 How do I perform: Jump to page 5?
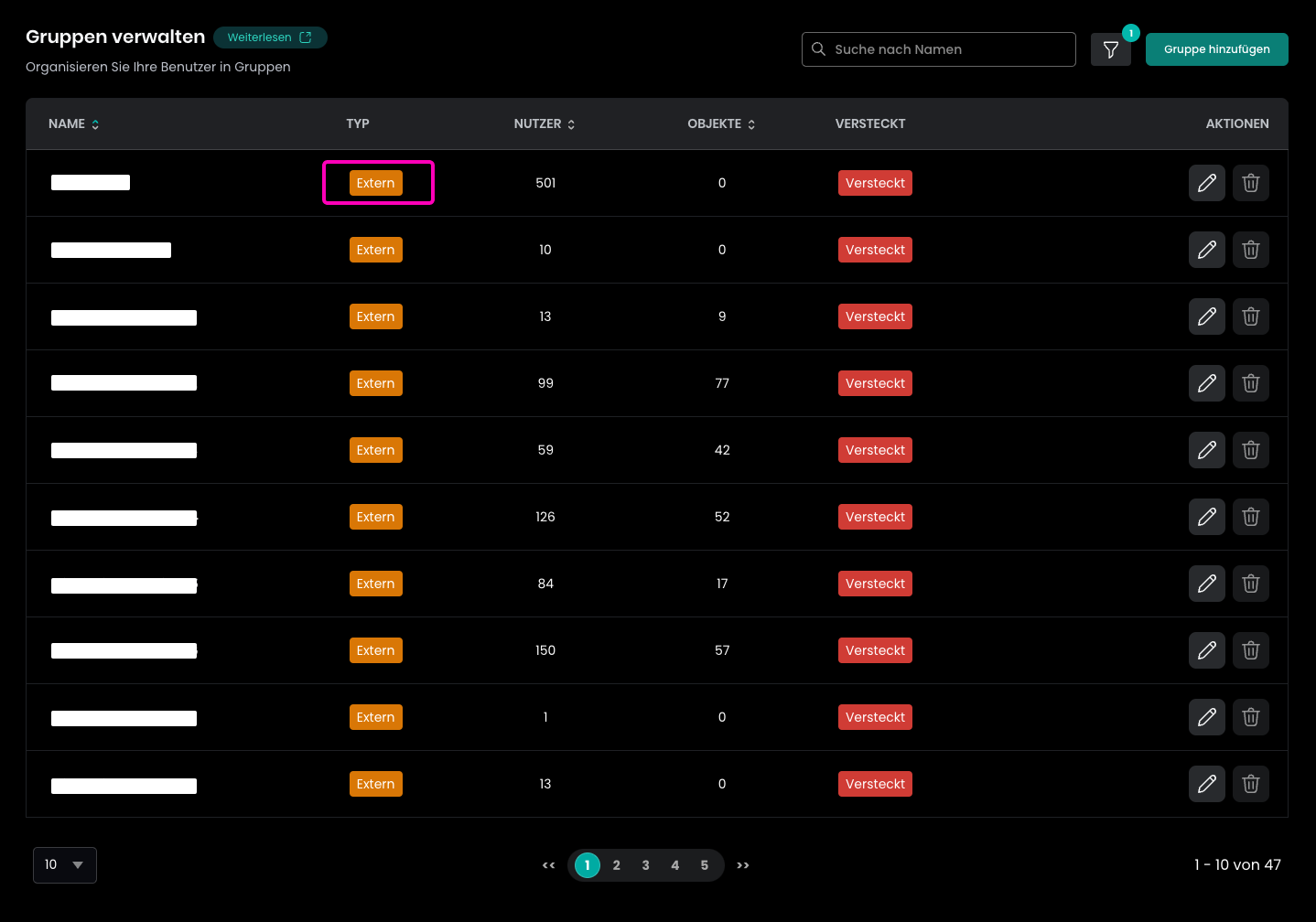tap(705, 865)
